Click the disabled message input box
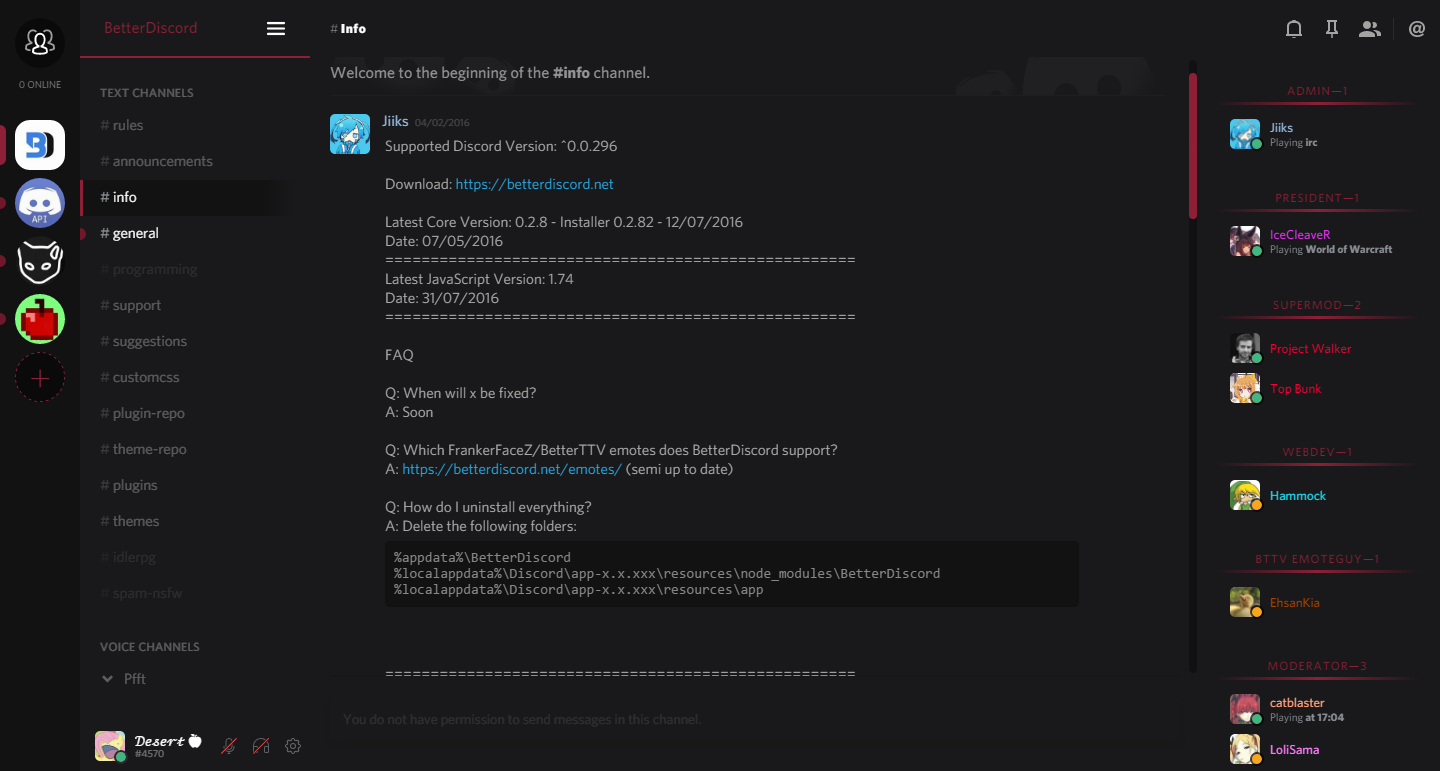The image size is (1440, 771). coord(755,719)
